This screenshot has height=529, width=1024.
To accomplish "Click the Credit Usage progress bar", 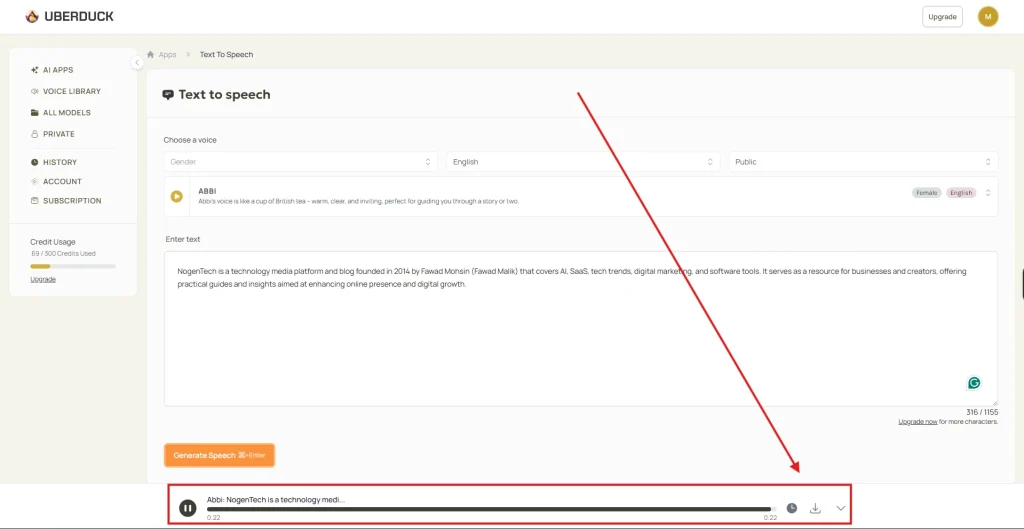I will pos(73,266).
